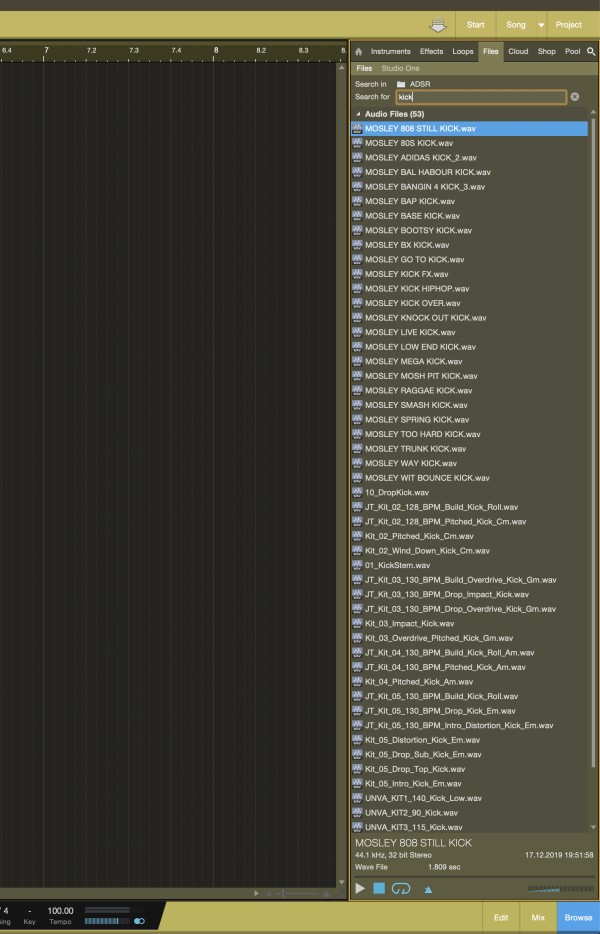Adjust the preview volume slider
600x934 pixels.
point(559,888)
